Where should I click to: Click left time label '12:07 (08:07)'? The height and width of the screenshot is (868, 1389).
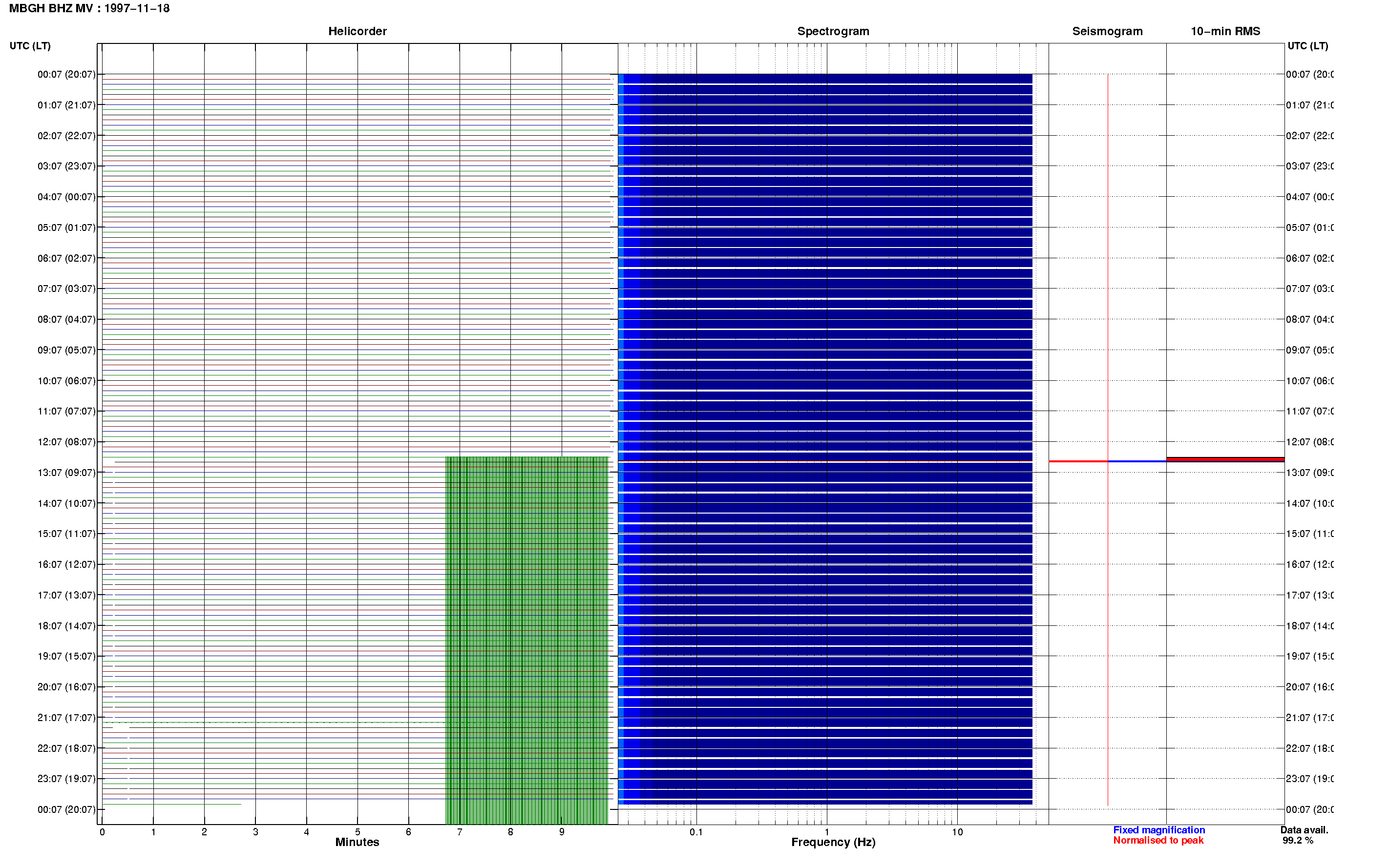(x=66, y=442)
